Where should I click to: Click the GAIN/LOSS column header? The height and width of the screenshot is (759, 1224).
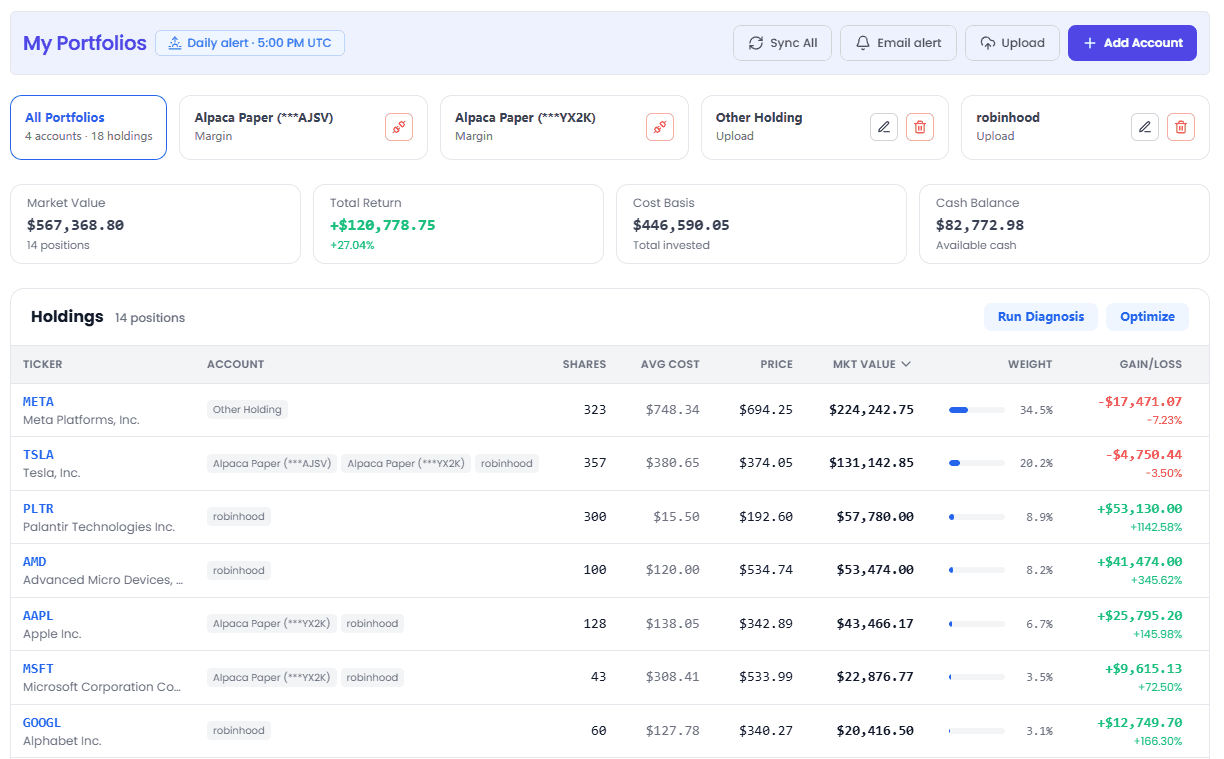(1151, 364)
